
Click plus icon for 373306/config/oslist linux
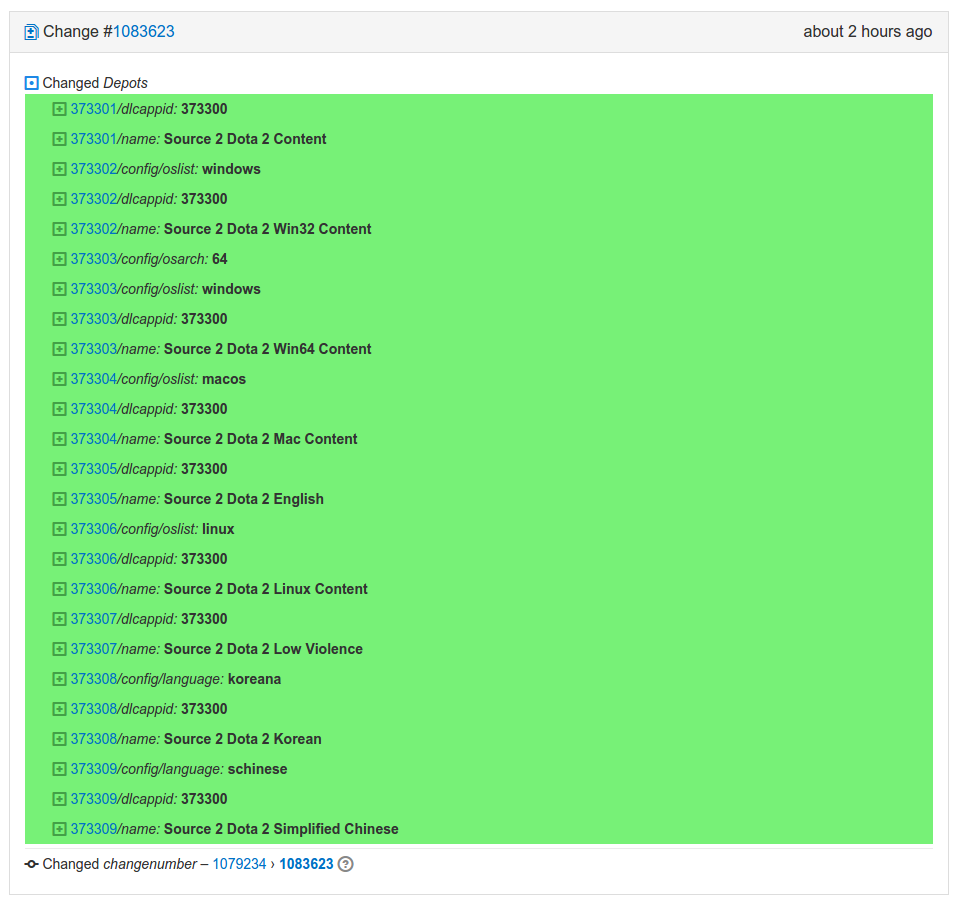(x=59, y=529)
